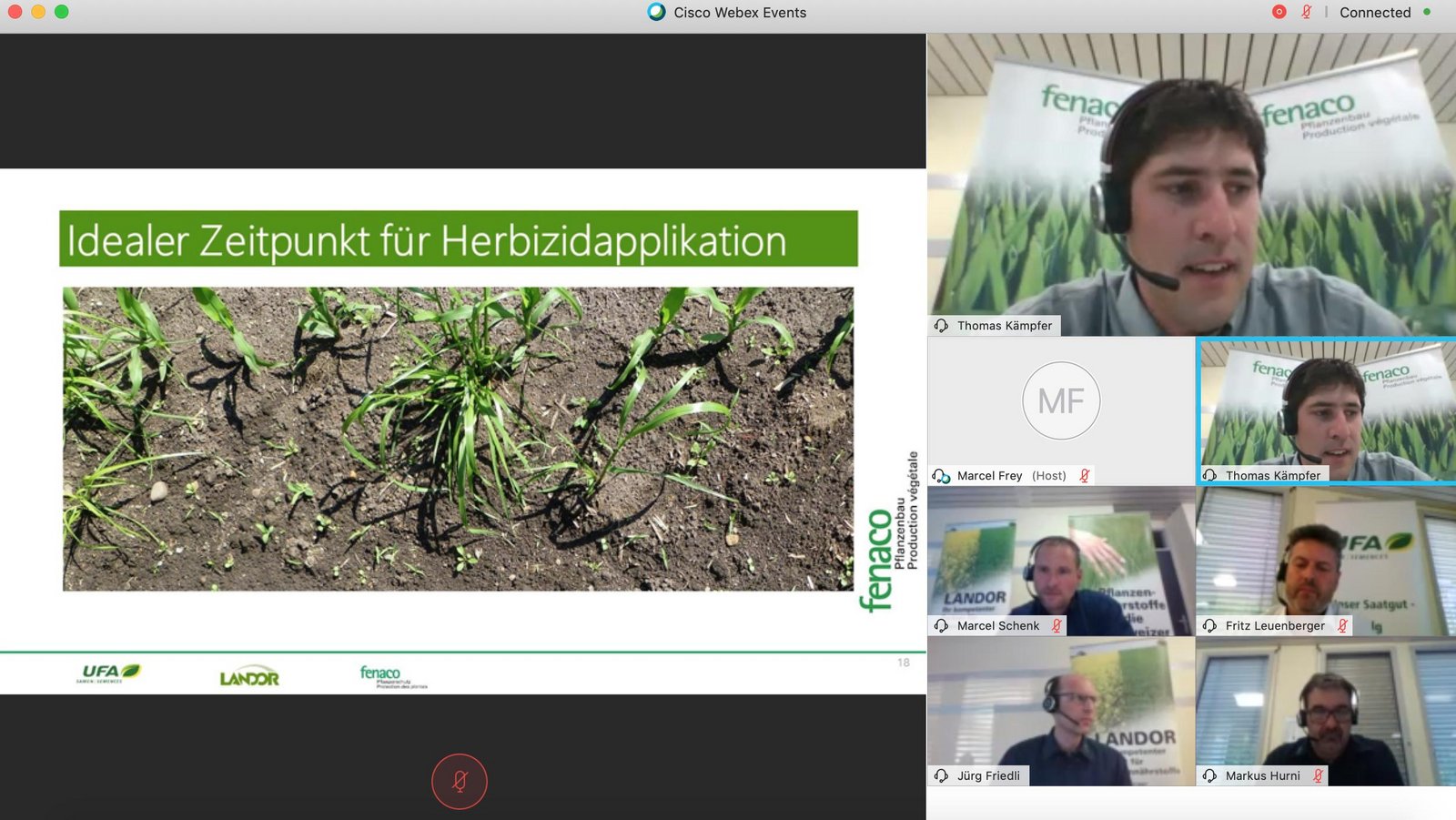Select the MF avatar of Marcel Frey

click(x=1061, y=401)
